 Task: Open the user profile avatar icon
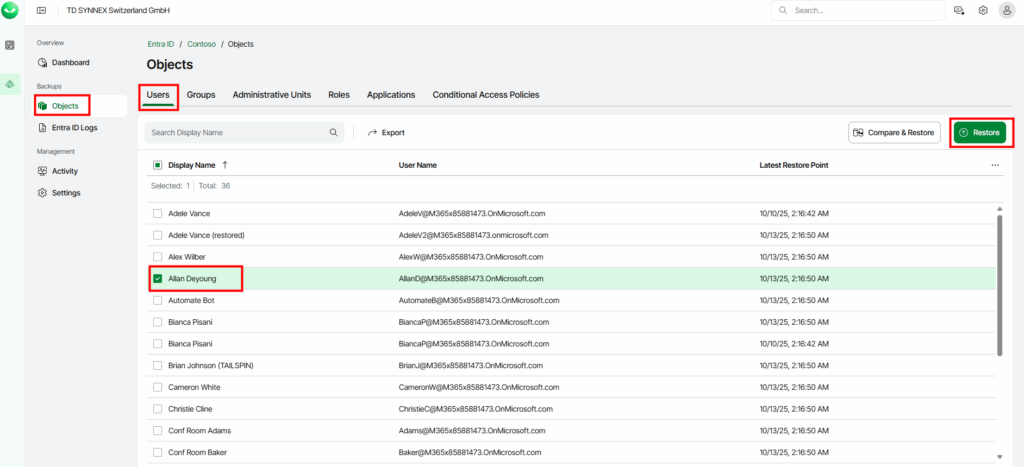point(1006,10)
